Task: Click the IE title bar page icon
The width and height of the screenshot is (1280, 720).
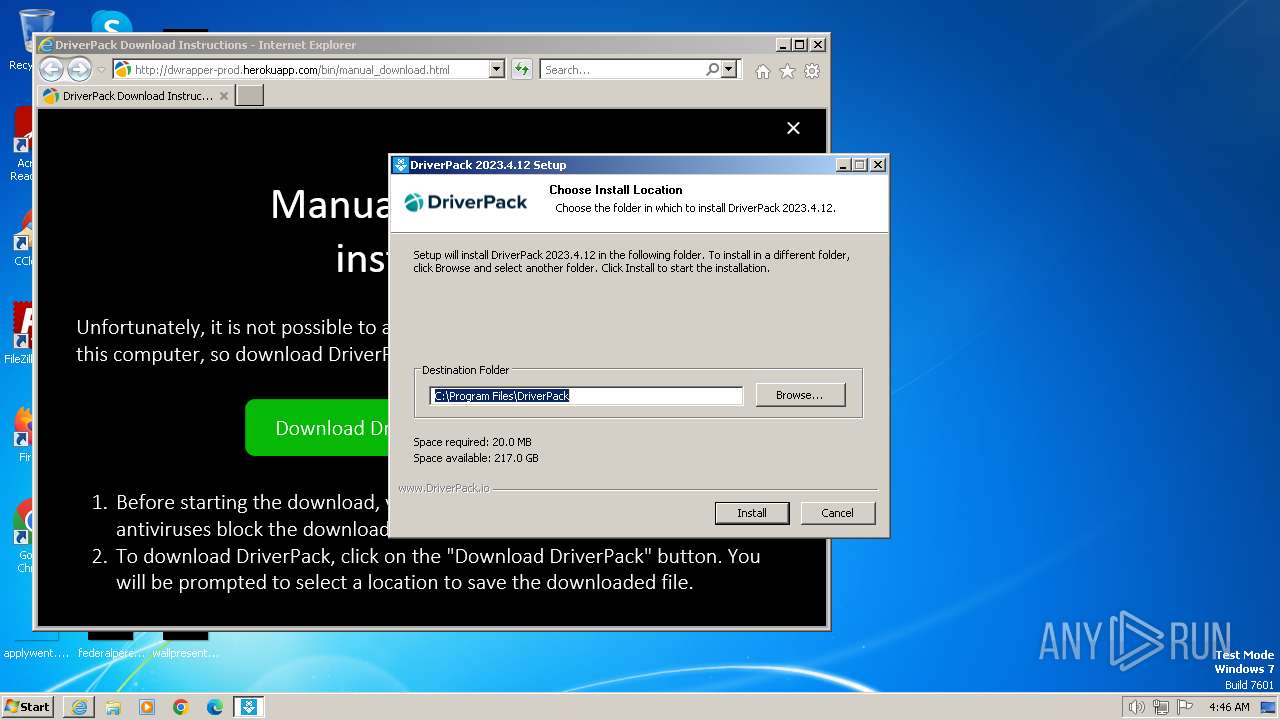Action: tap(46, 45)
